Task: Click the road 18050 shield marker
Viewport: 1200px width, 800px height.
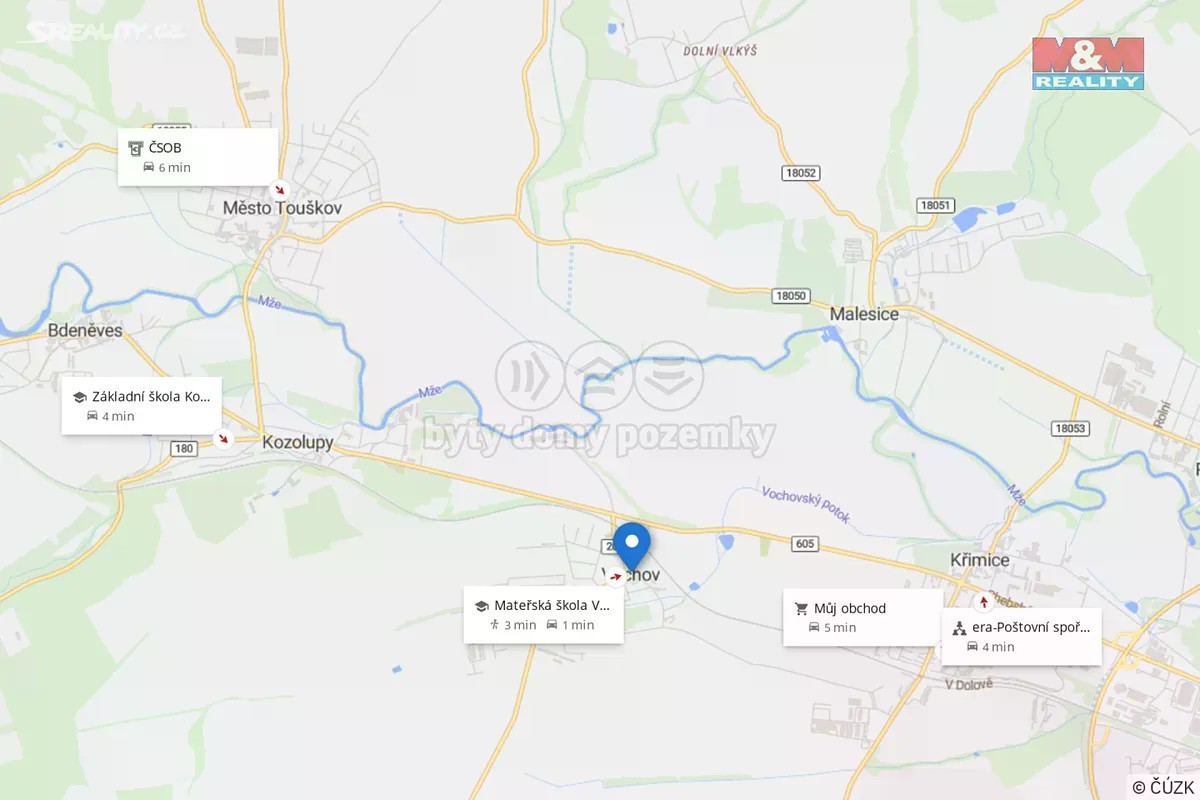Action: 790,296
